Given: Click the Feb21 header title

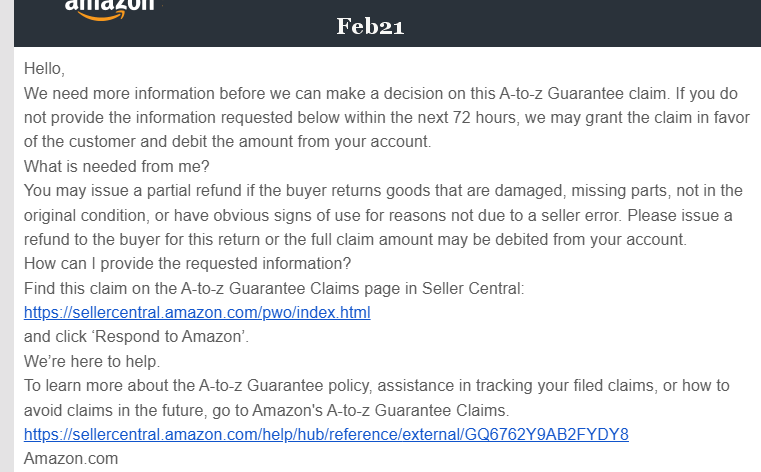Looking at the screenshot, I should (x=370, y=26).
